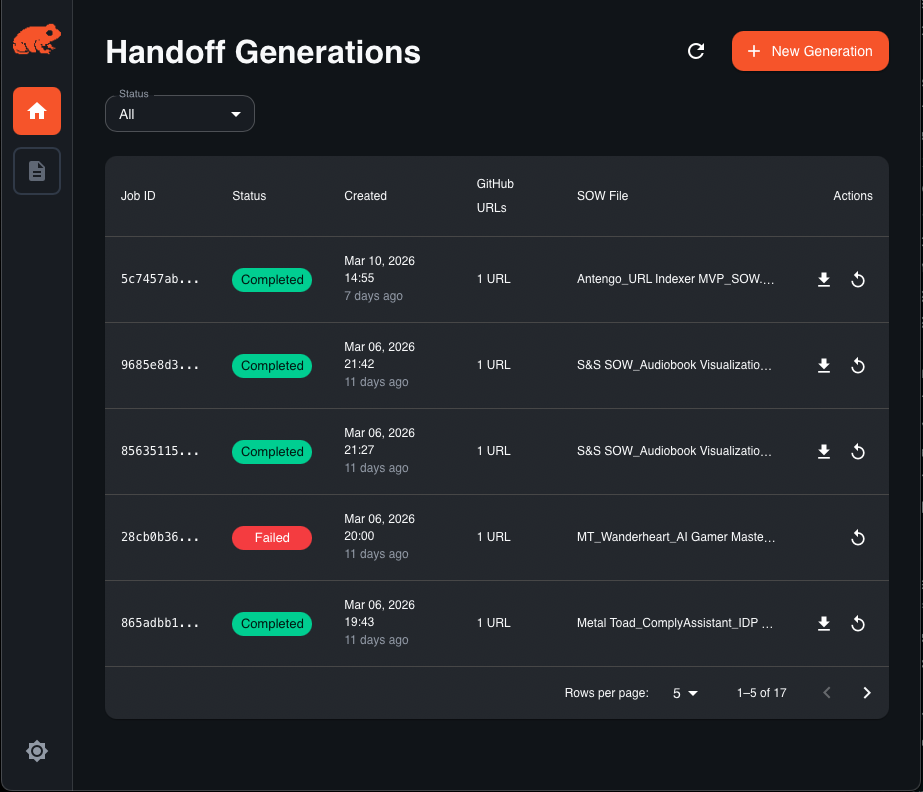The width and height of the screenshot is (923, 792).
Task: Click job ID 865adbb1...
Action: tap(160, 623)
